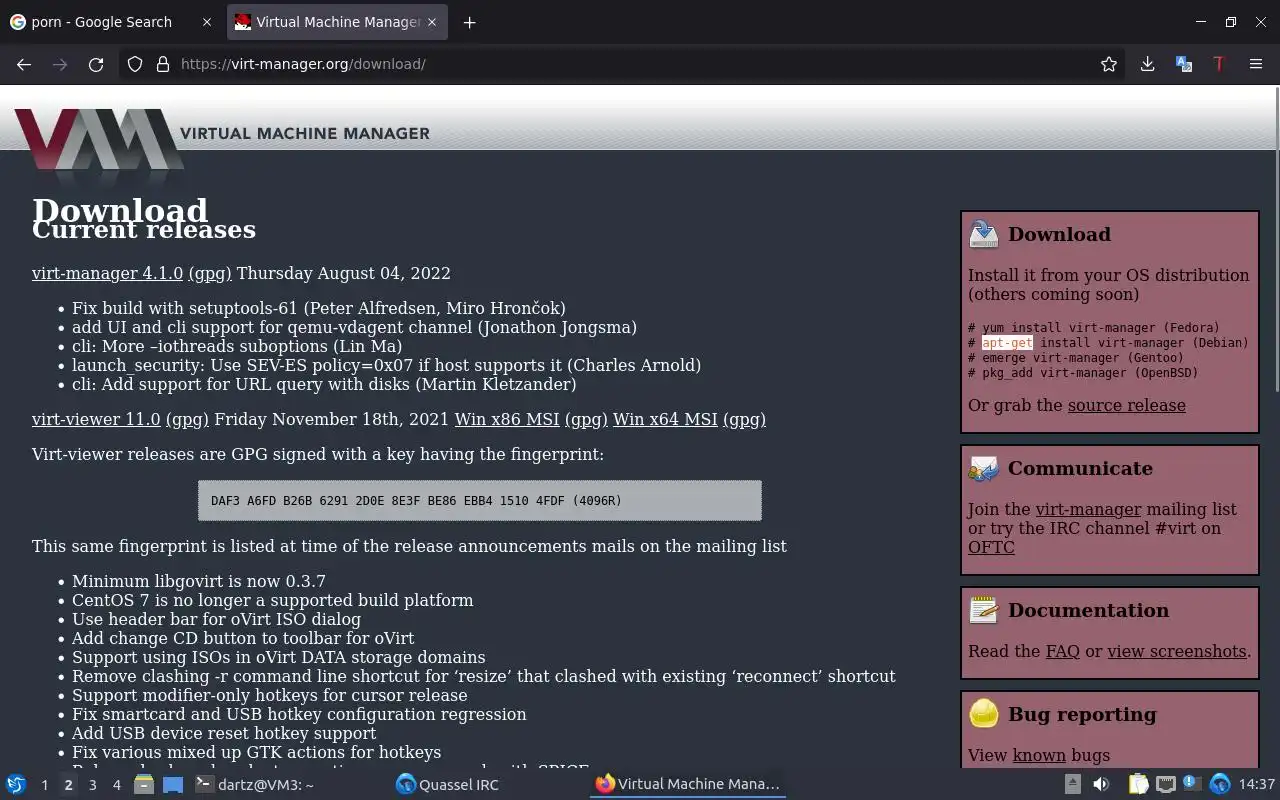The height and width of the screenshot is (800, 1280).
Task: Open the virt-manager 4.1.0 download link
Action: 107,273
